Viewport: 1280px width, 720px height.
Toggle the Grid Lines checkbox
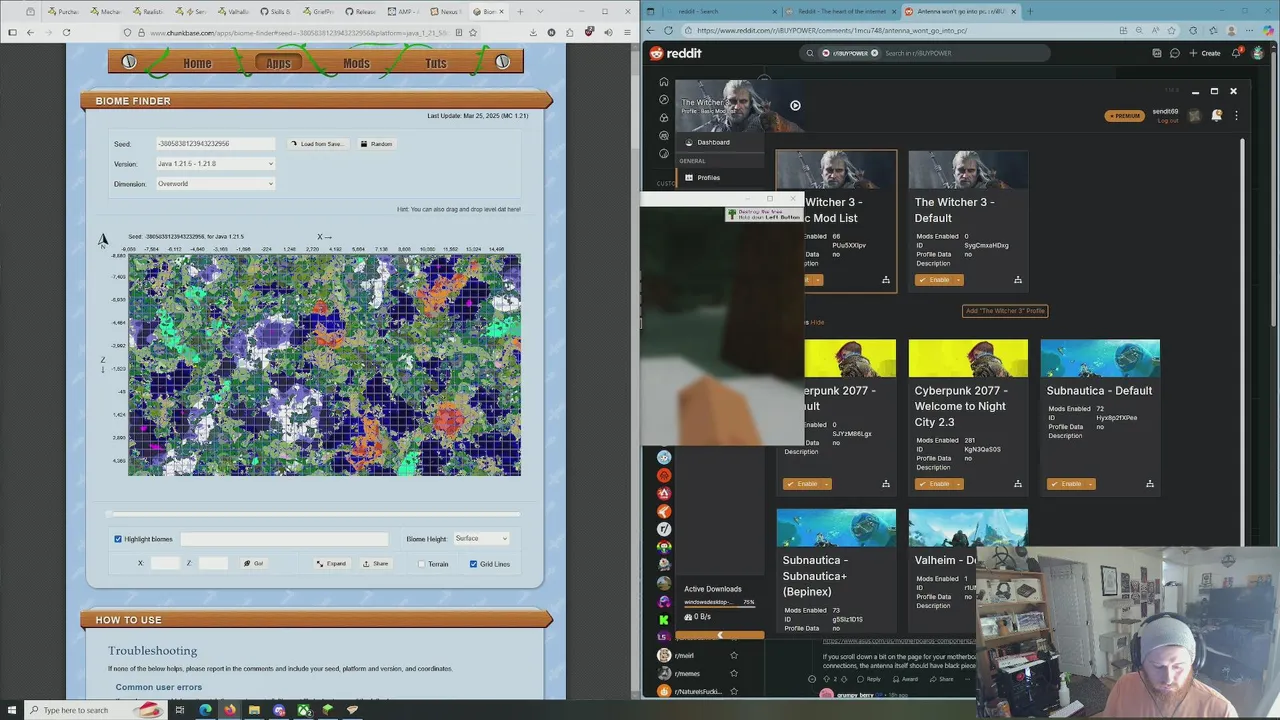tap(473, 564)
